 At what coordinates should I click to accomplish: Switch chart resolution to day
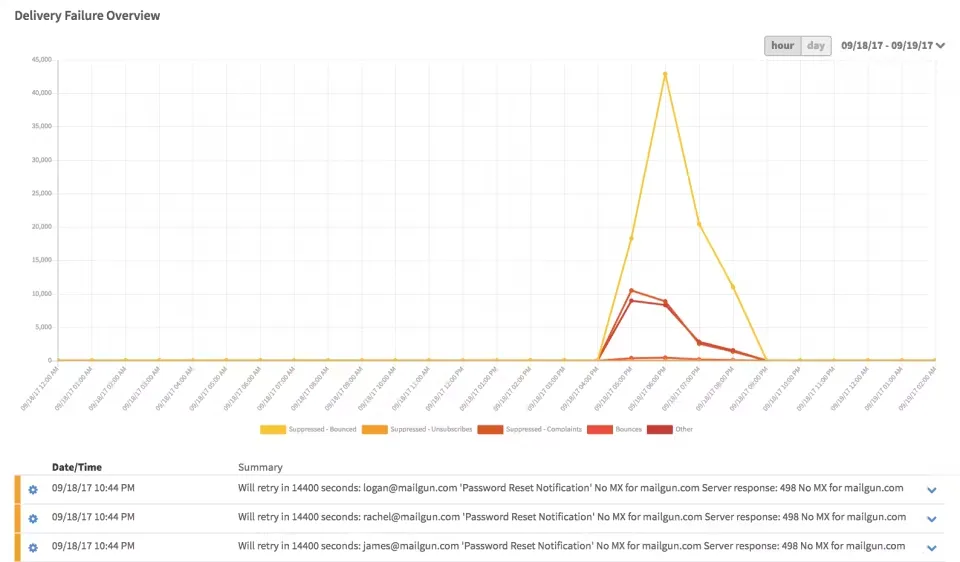(x=817, y=46)
